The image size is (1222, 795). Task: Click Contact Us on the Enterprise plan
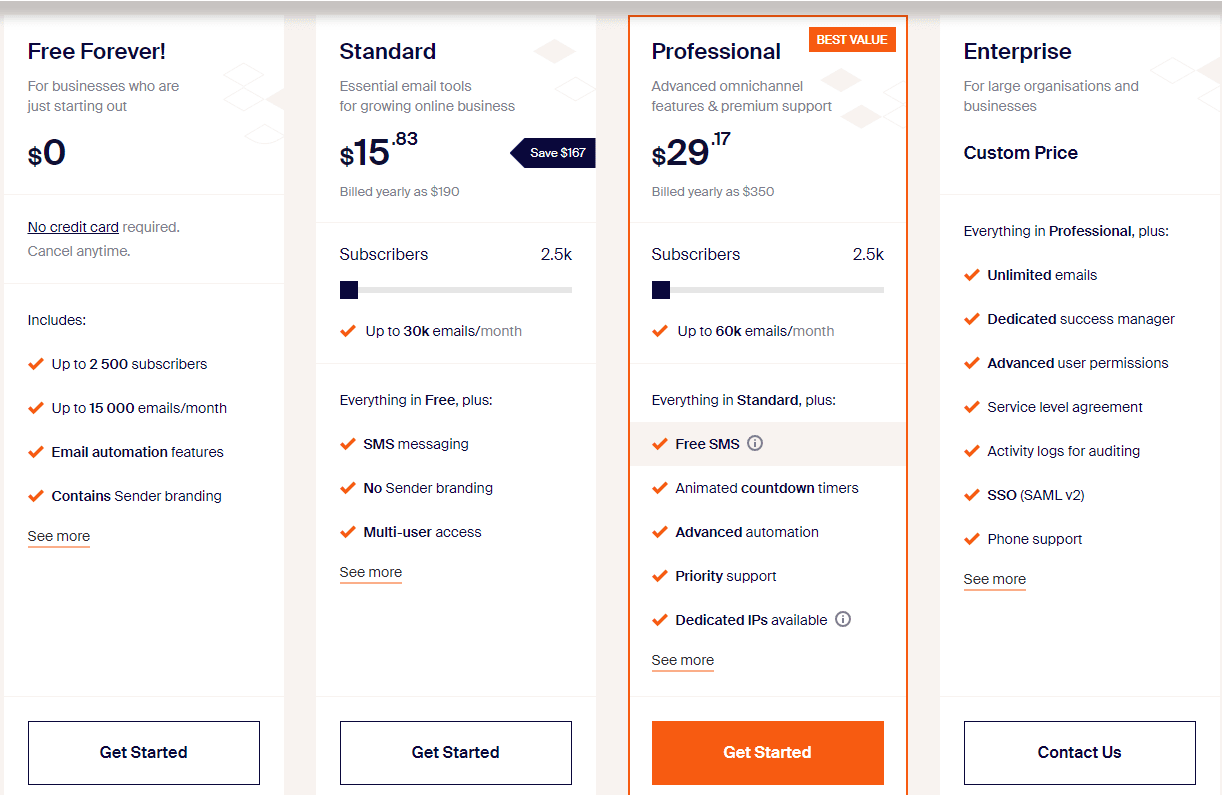click(1080, 752)
